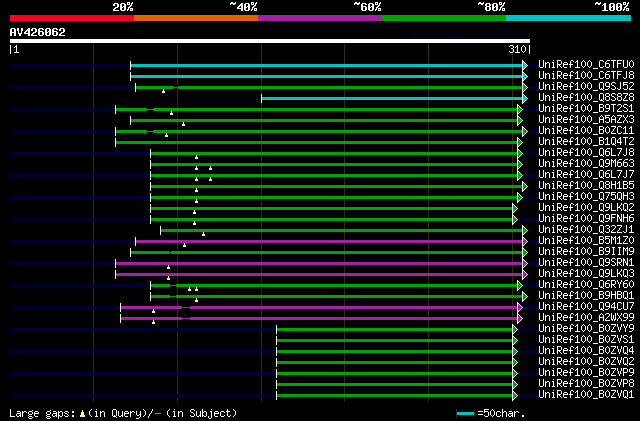Open the UniRef100_Q9FNH6 entry
Image resolution: width=640 pixels, height=421 pixels.
(586, 219)
